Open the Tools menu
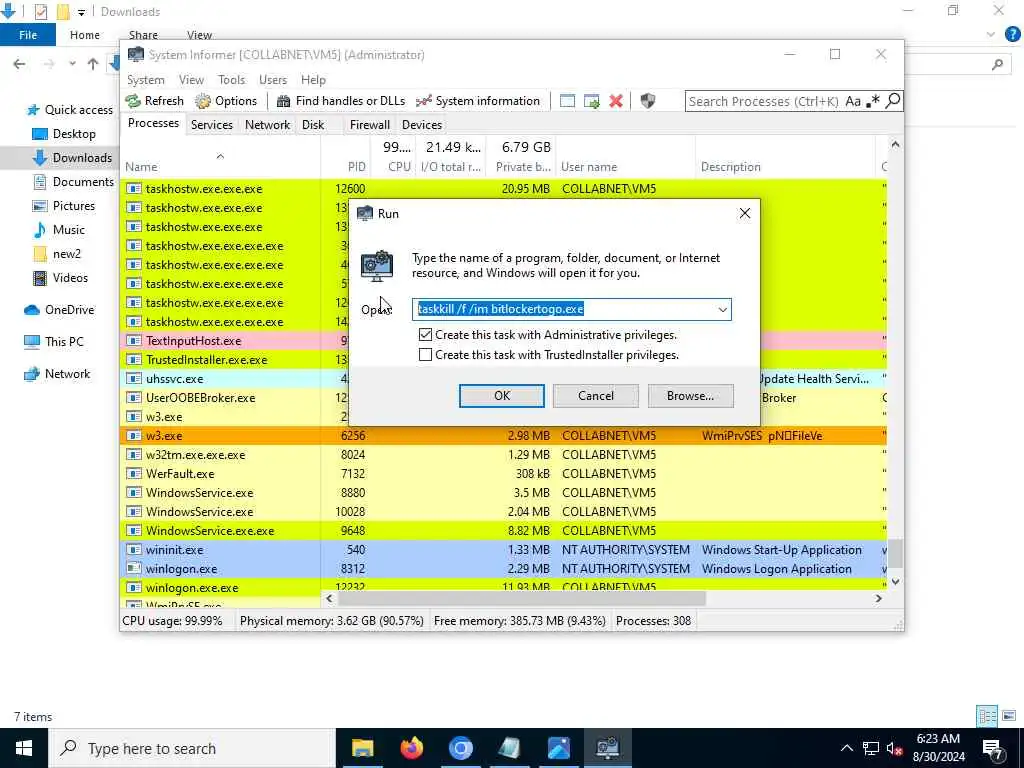This screenshot has width=1024, height=768. pyautogui.click(x=231, y=80)
